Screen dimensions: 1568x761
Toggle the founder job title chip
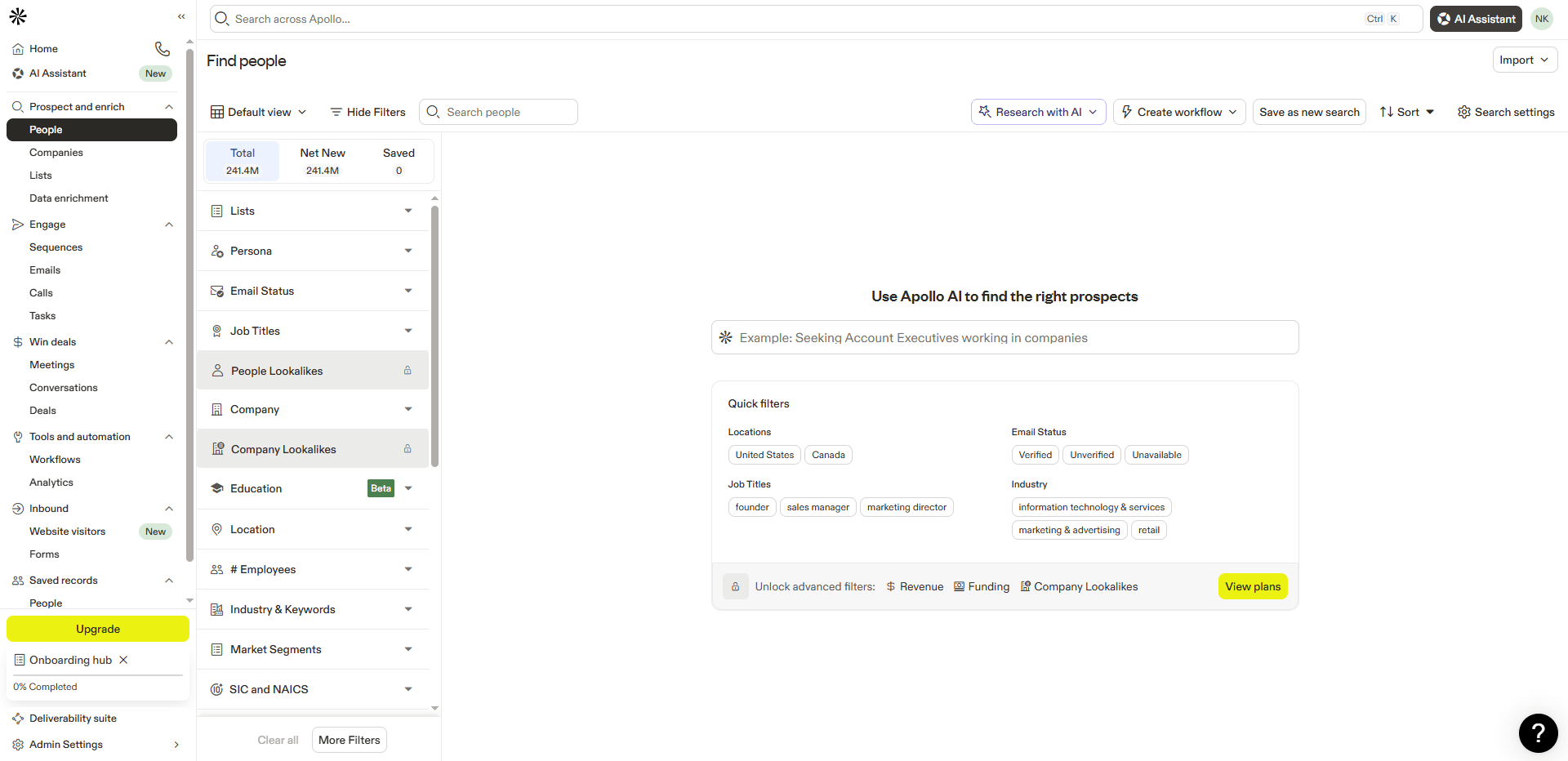[x=752, y=507]
